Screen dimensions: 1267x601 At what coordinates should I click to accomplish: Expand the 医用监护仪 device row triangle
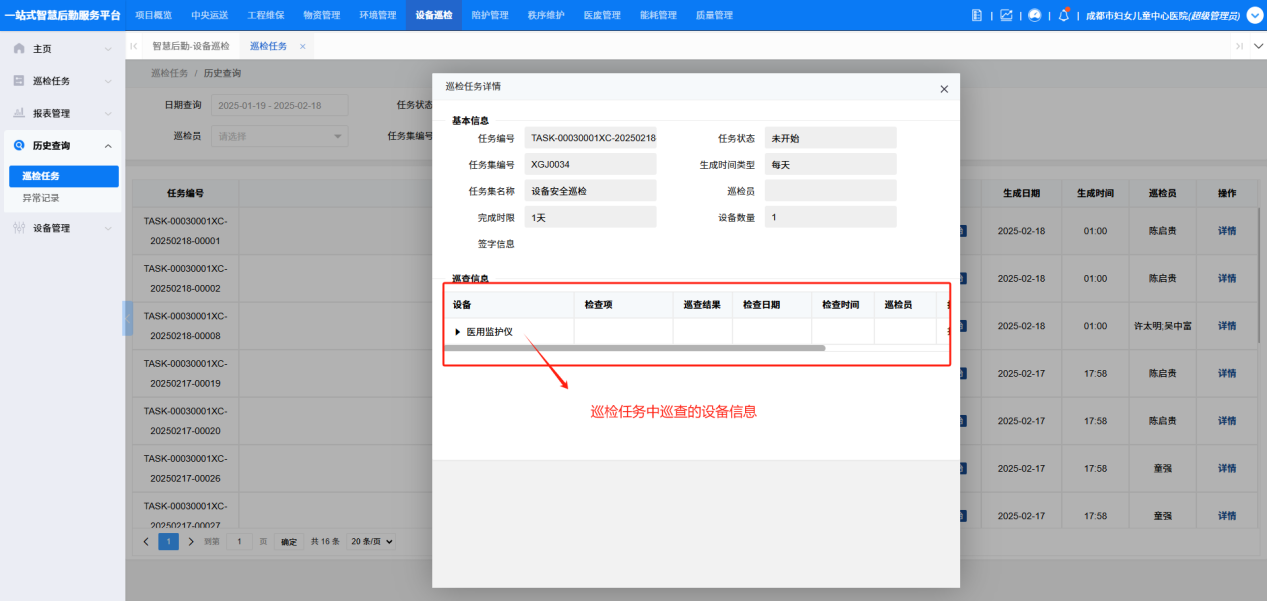tap(458, 332)
